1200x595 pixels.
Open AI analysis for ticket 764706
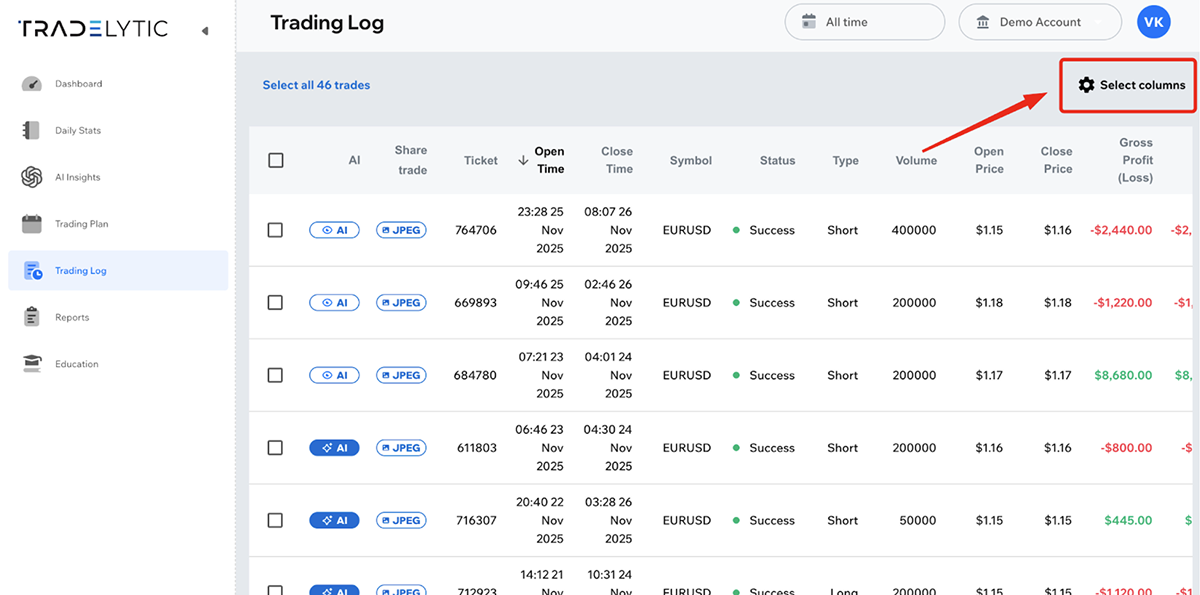(x=334, y=230)
